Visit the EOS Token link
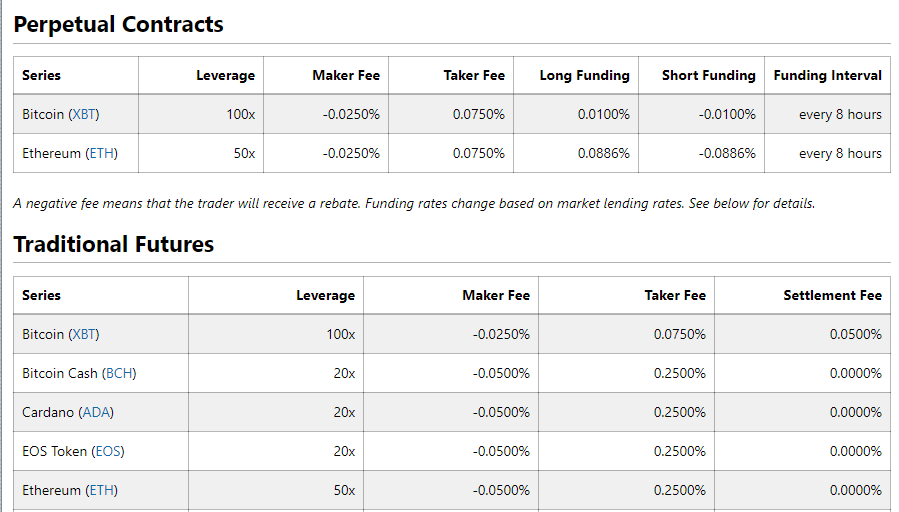Image resolution: width=899 pixels, height=512 pixels. (x=107, y=451)
